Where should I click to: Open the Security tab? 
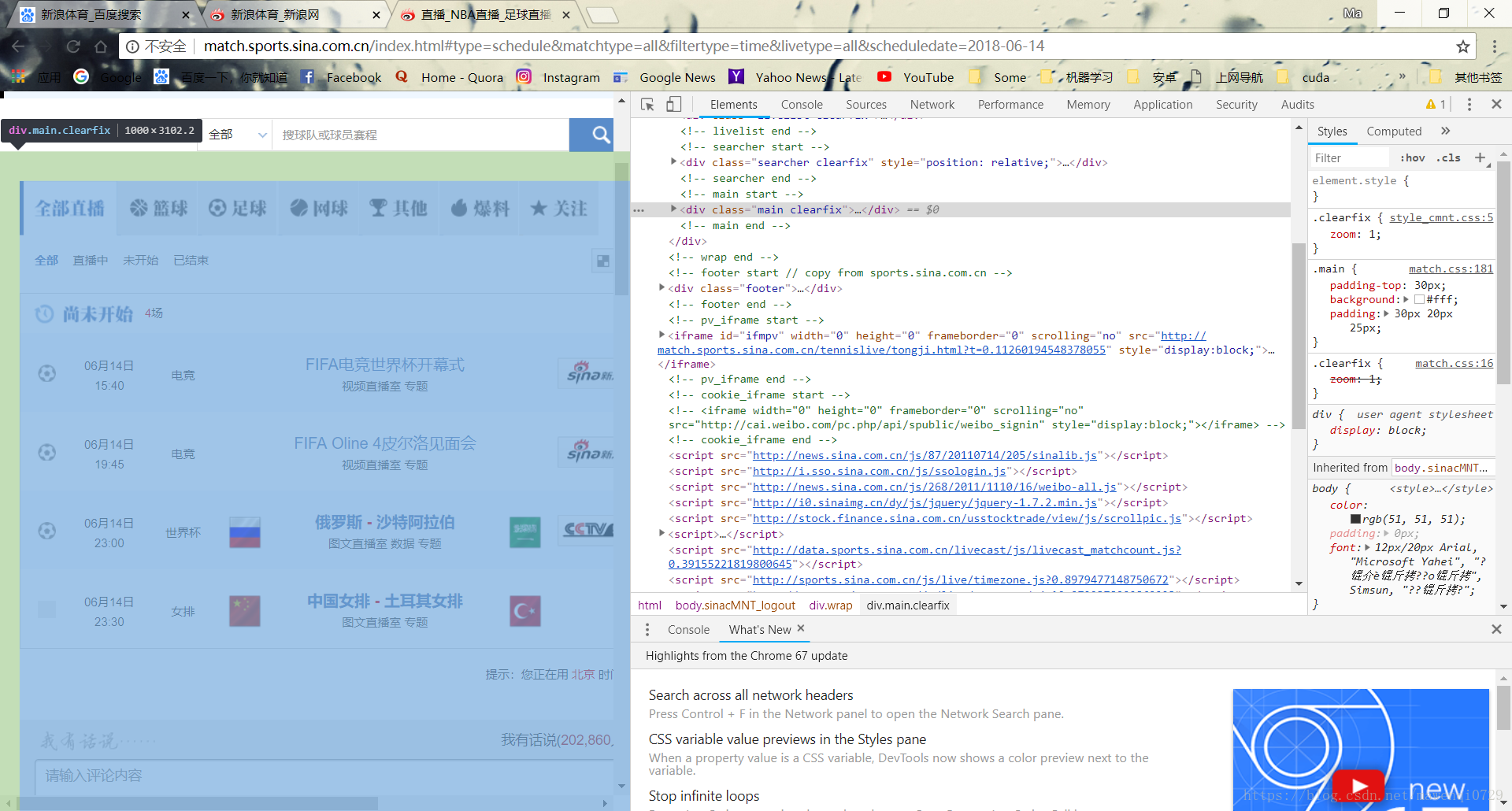click(x=1236, y=105)
